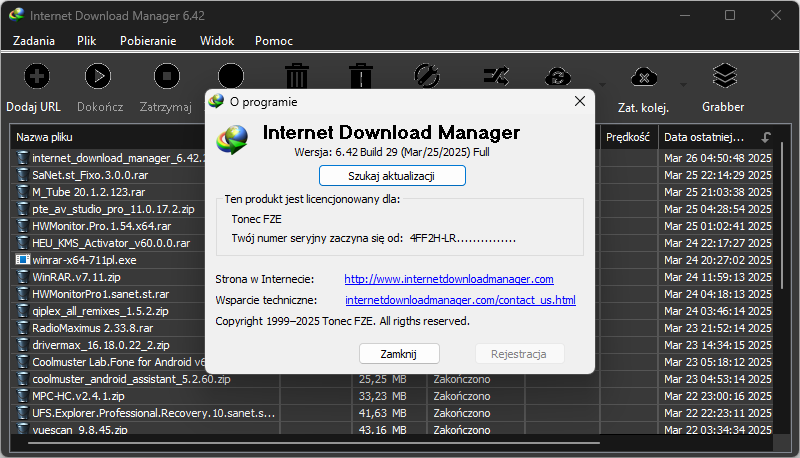Open the Pobieranie menu
800x458 pixels.
(x=148, y=41)
